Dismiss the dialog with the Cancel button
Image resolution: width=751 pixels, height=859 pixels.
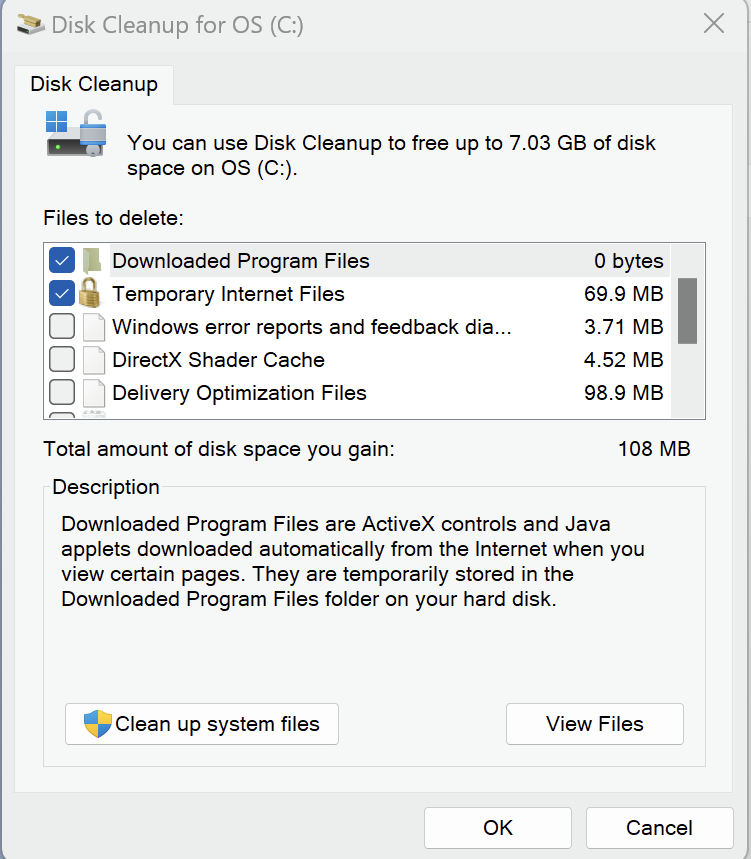(660, 828)
